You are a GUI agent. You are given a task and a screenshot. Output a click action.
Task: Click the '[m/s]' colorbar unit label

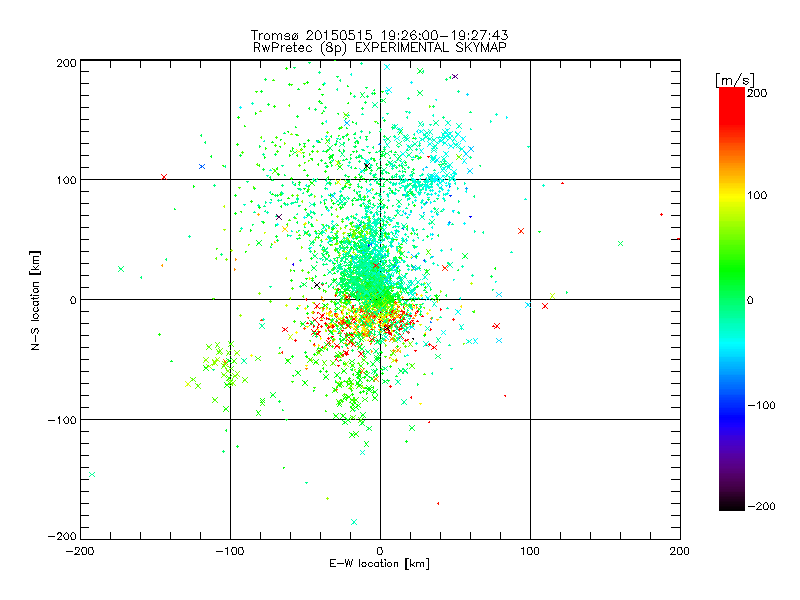click(735, 80)
